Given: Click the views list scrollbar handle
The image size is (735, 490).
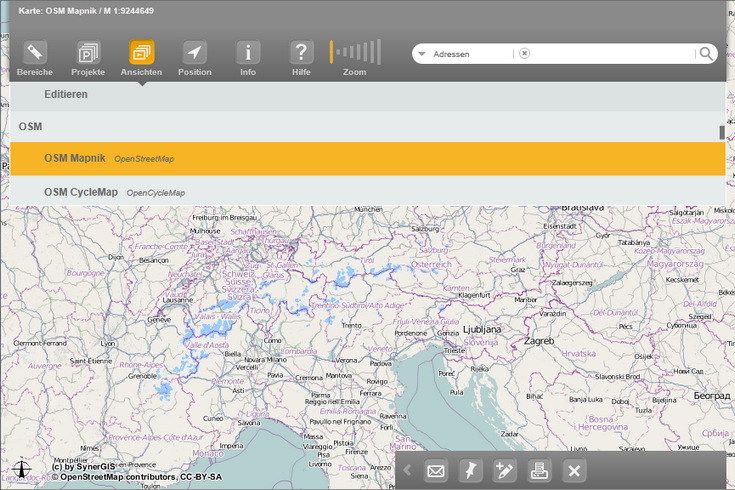Looking at the screenshot, I should 722,133.
